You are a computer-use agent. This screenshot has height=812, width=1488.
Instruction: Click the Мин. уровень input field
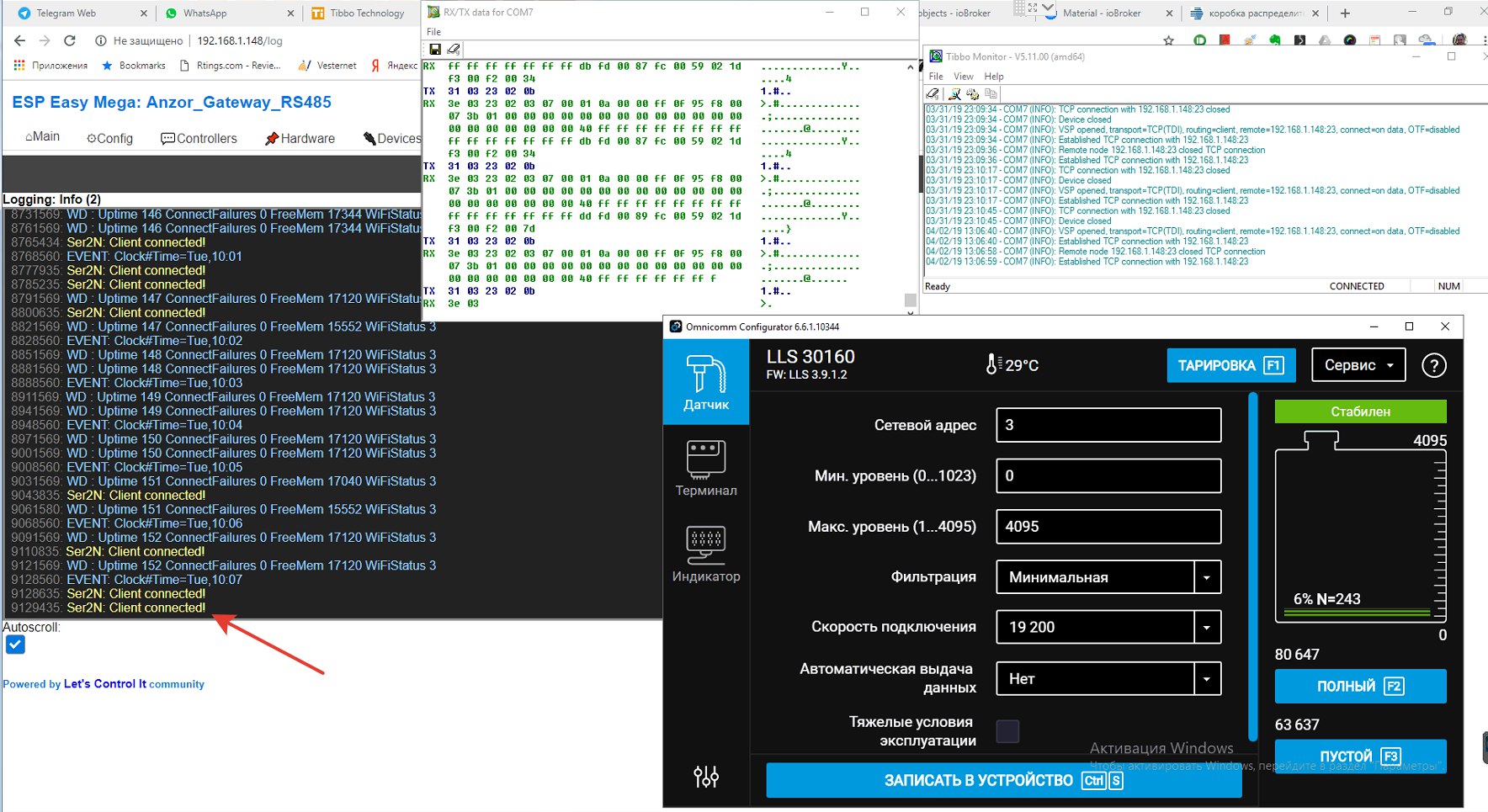point(1108,475)
